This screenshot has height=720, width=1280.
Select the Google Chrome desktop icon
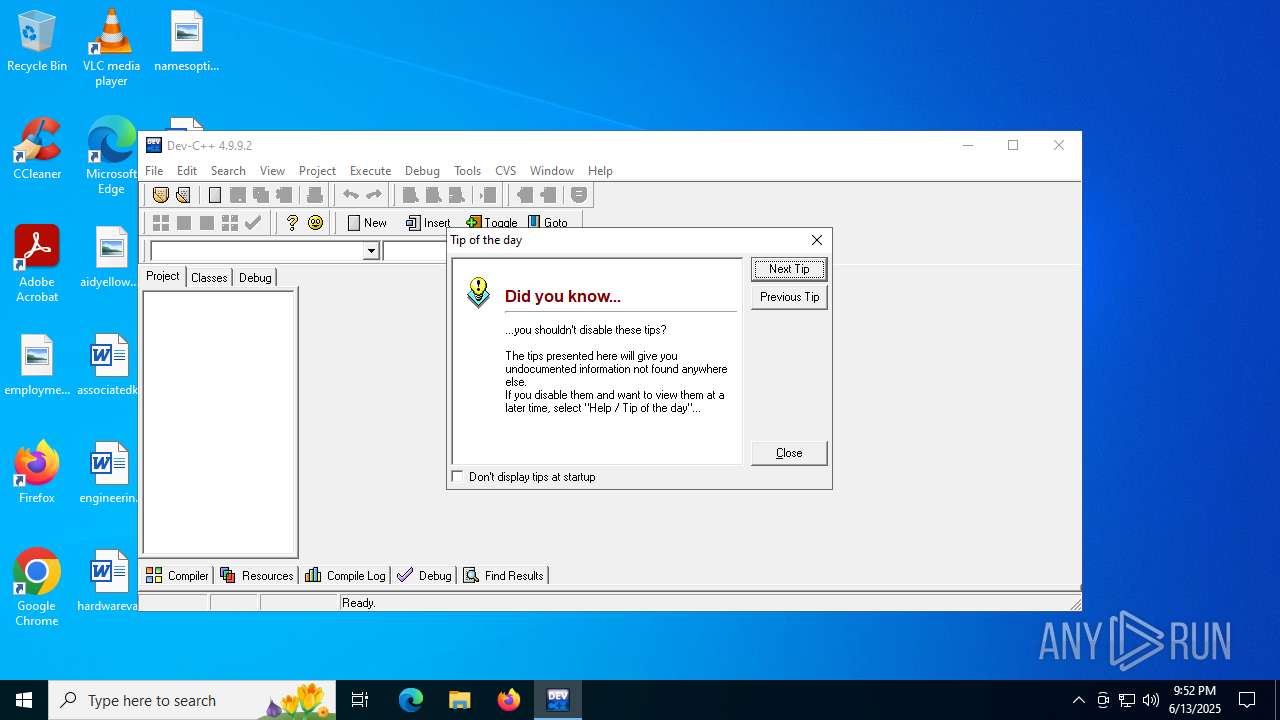pos(37,588)
